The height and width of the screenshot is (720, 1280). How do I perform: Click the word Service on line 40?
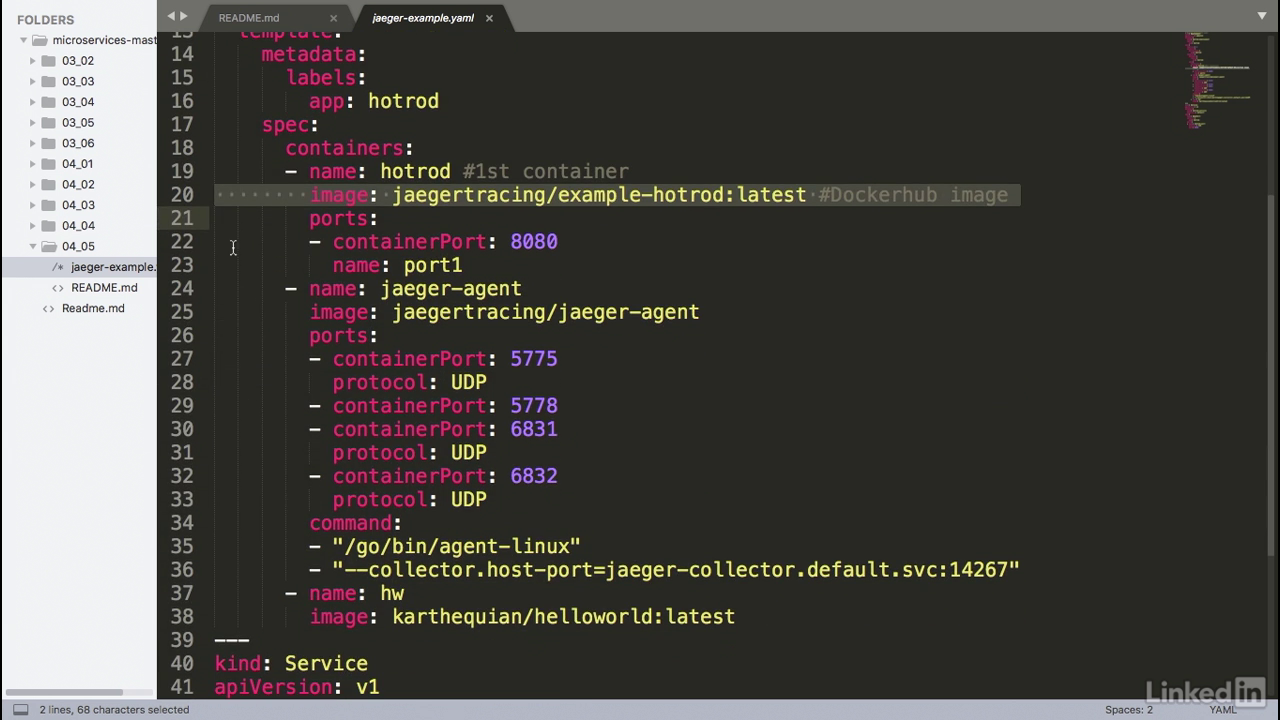326,664
